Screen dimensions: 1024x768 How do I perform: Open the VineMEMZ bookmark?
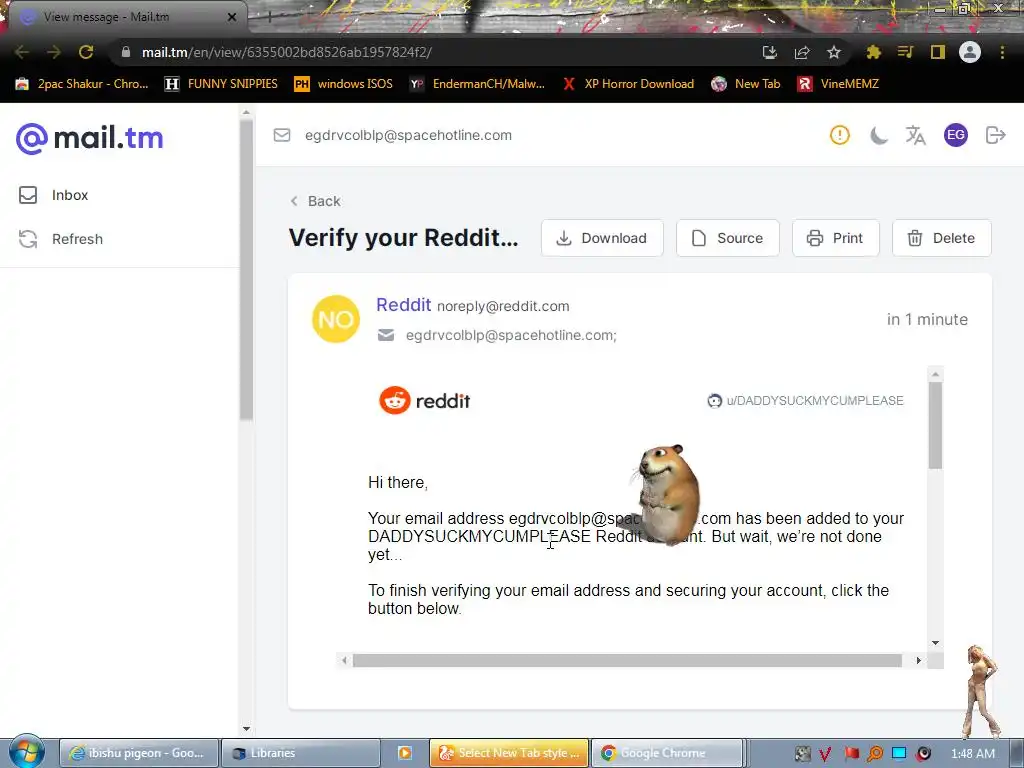pyautogui.click(x=839, y=84)
